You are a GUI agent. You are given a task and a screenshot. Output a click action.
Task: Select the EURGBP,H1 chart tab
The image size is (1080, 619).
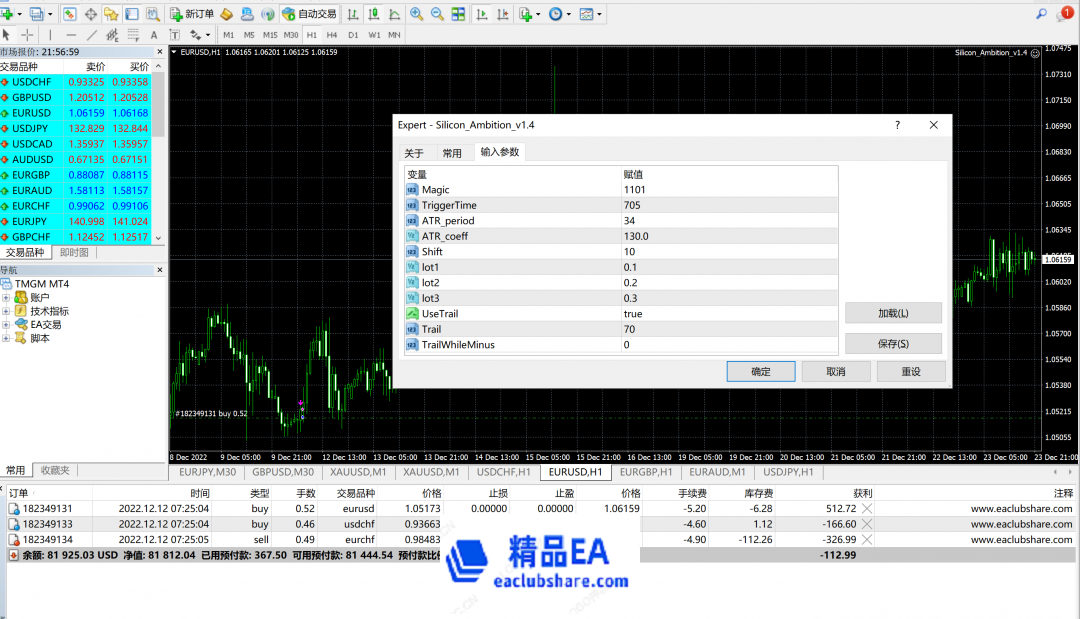645,472
